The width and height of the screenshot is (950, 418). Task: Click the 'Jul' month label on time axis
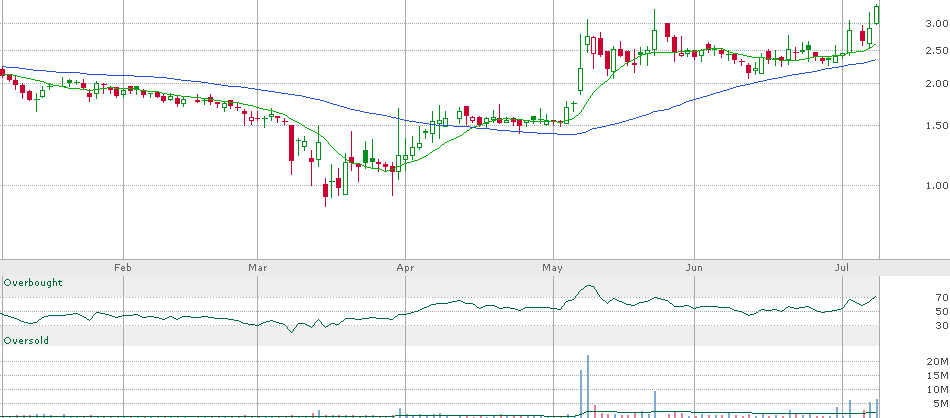pos(841,268)
